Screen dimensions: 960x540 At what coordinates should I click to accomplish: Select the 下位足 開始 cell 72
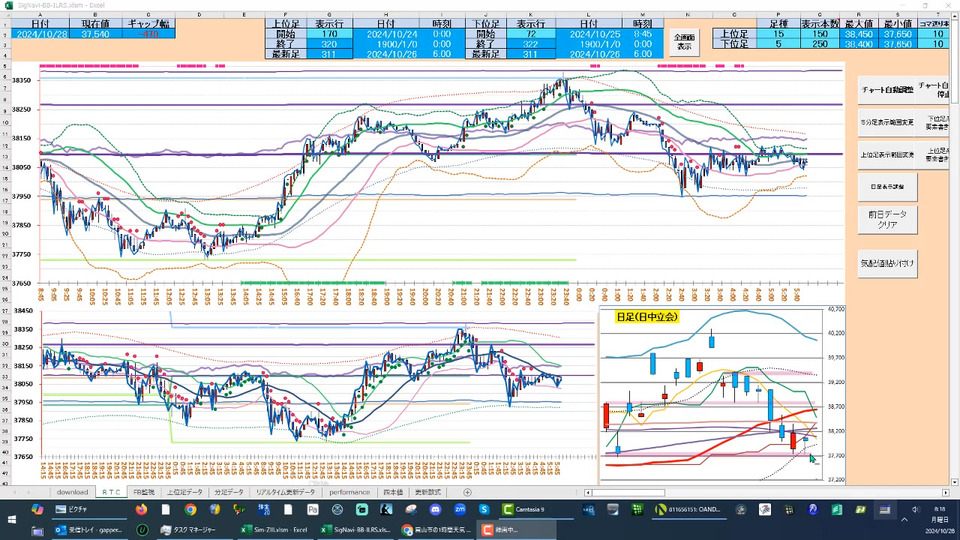coord(530,34)
